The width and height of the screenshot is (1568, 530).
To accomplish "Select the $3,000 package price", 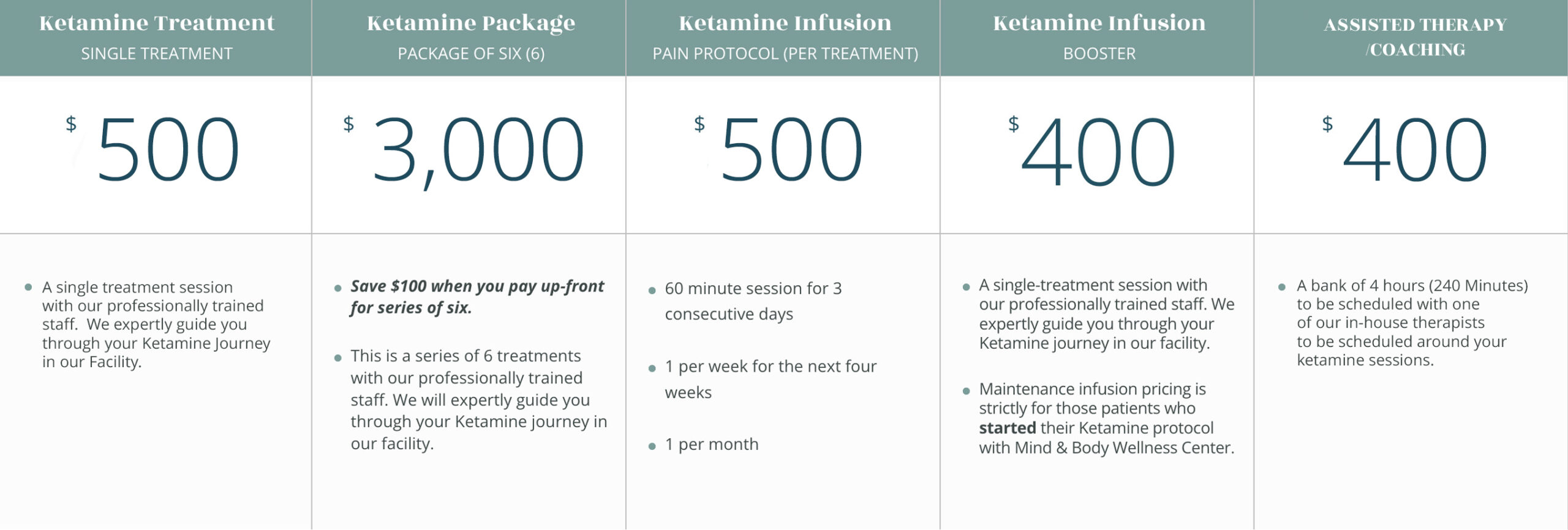I will point(464,151).
